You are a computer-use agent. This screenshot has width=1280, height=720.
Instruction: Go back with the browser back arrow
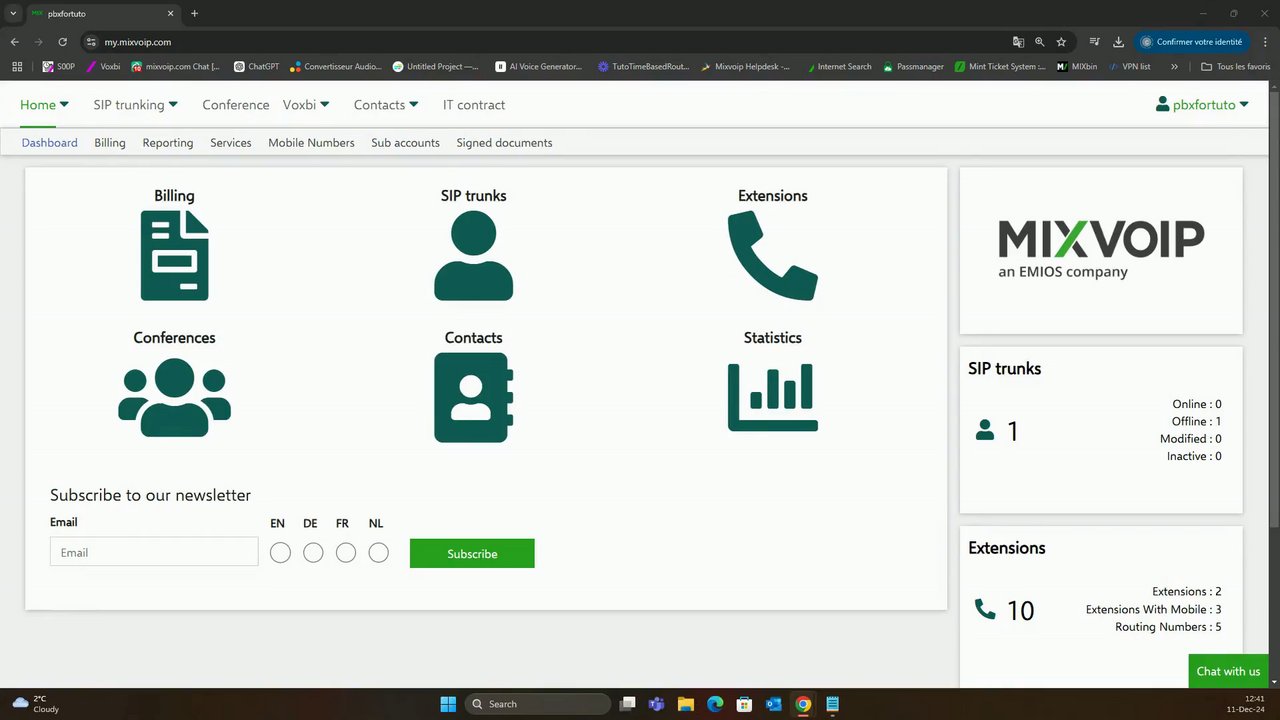(14, 42)
